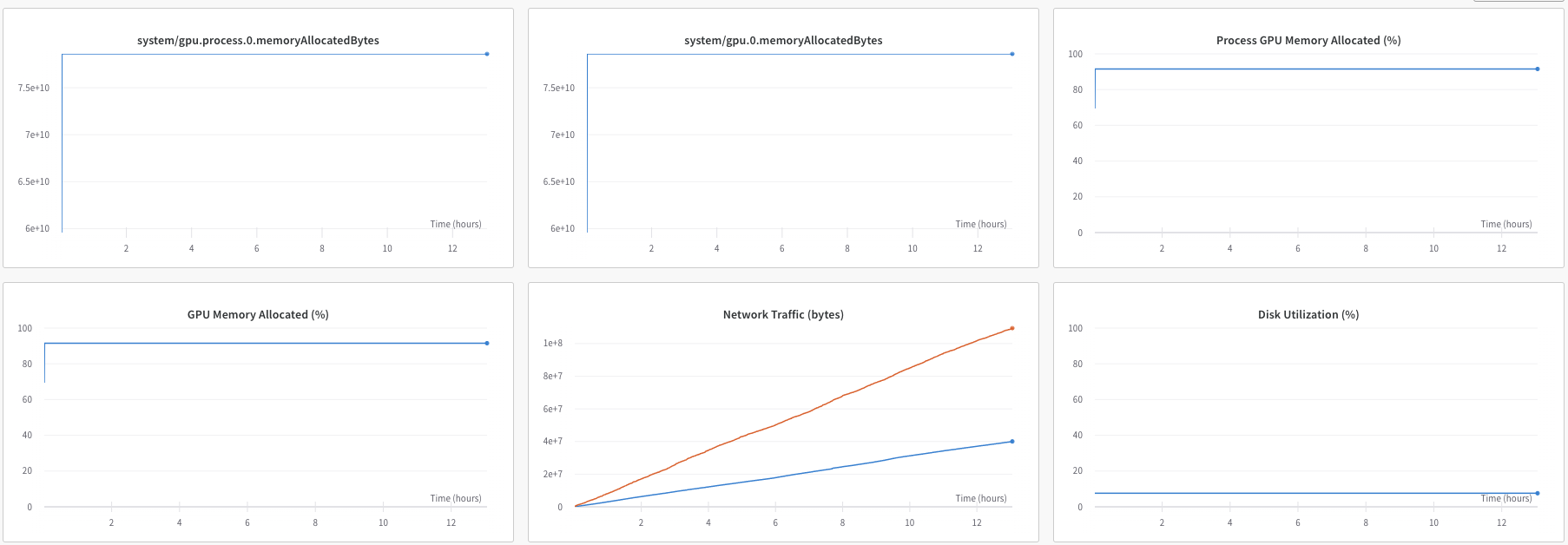
Task: Click end point in GPU Memory Allocated (%) chart
Action: tap(487, 343)
